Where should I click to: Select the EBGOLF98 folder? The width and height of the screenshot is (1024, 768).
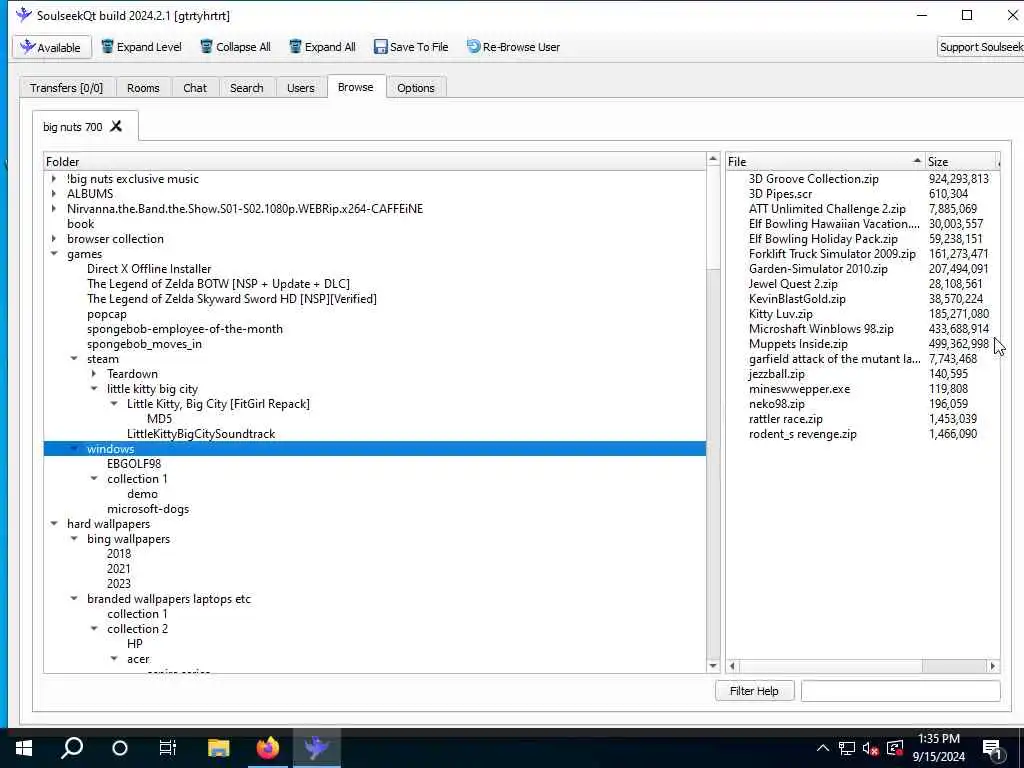(134, 464)
